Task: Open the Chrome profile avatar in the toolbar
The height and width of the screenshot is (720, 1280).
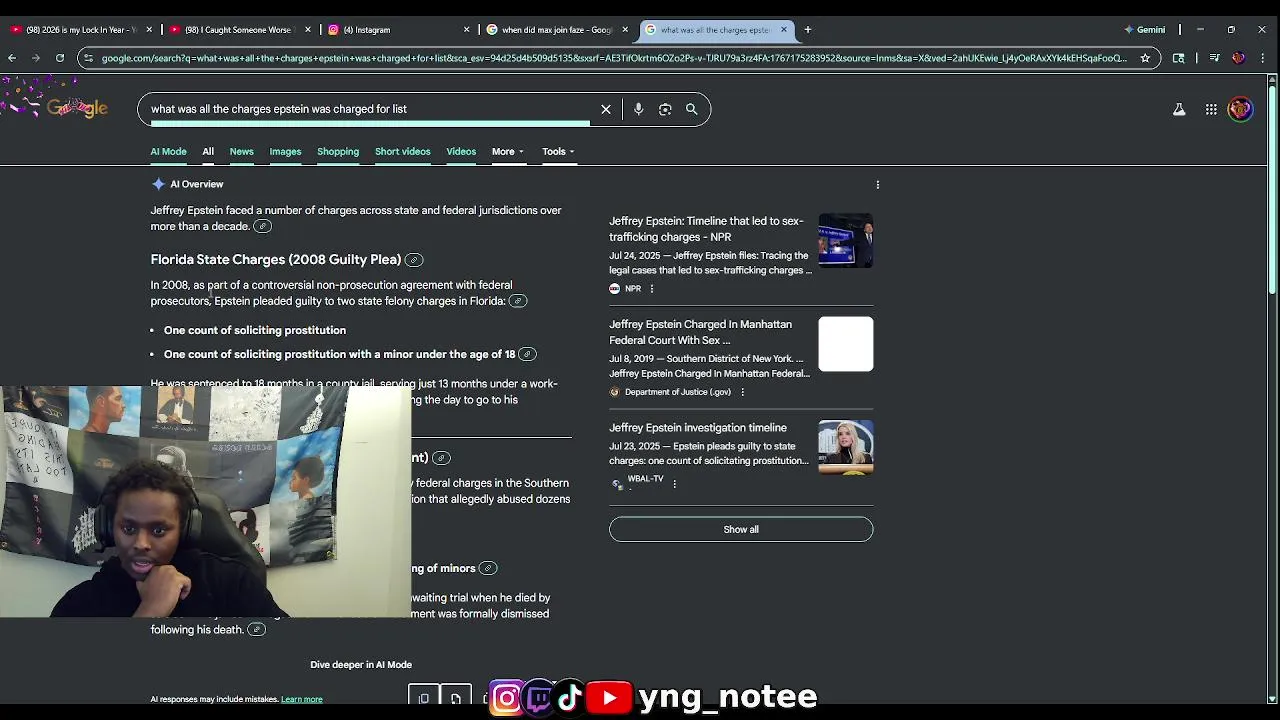Action: point(1238,58)
